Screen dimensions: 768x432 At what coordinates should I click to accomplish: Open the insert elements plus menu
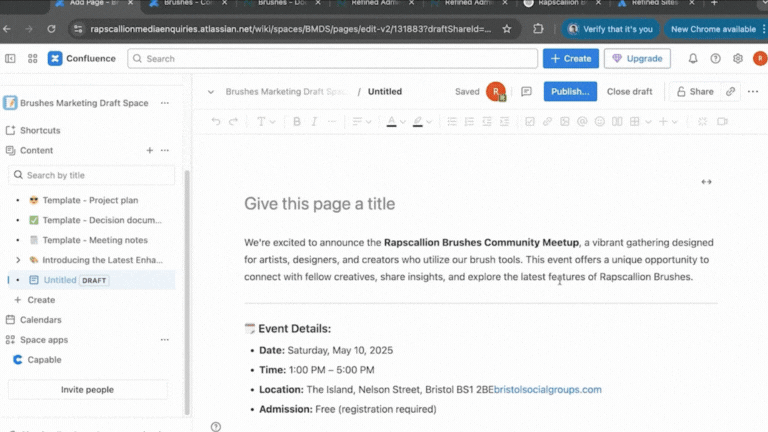[x=668, y=121]
